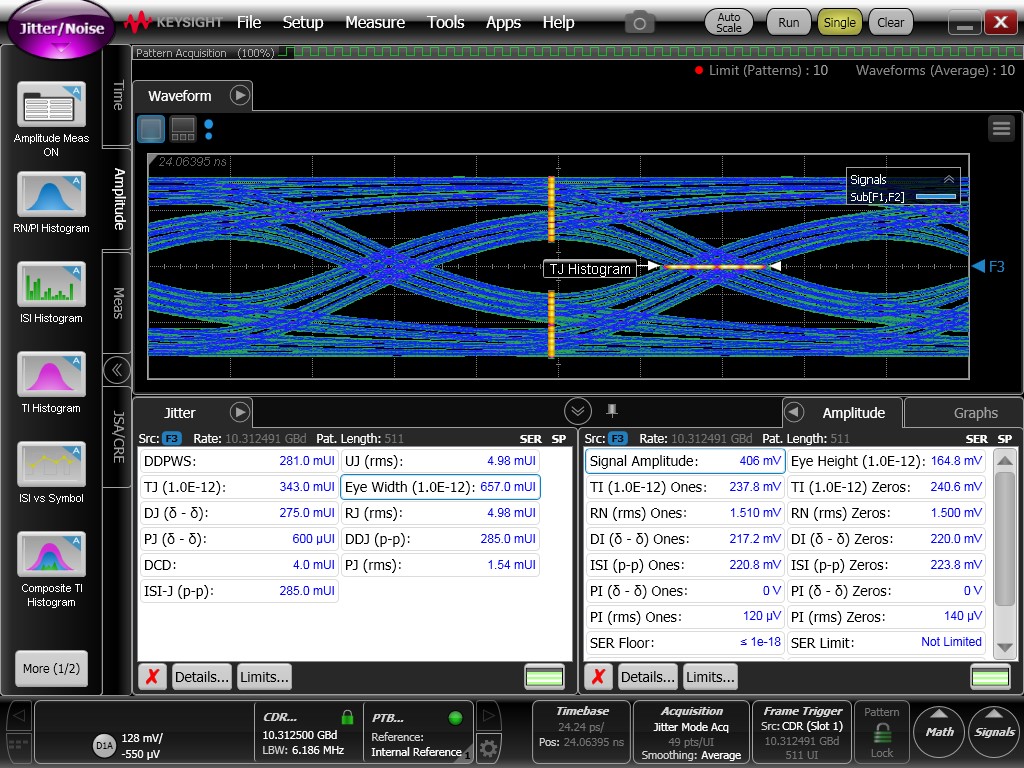Viewport: 1024px width, 768px height.
Task: Open Math functions
Action: click(939, 731)
